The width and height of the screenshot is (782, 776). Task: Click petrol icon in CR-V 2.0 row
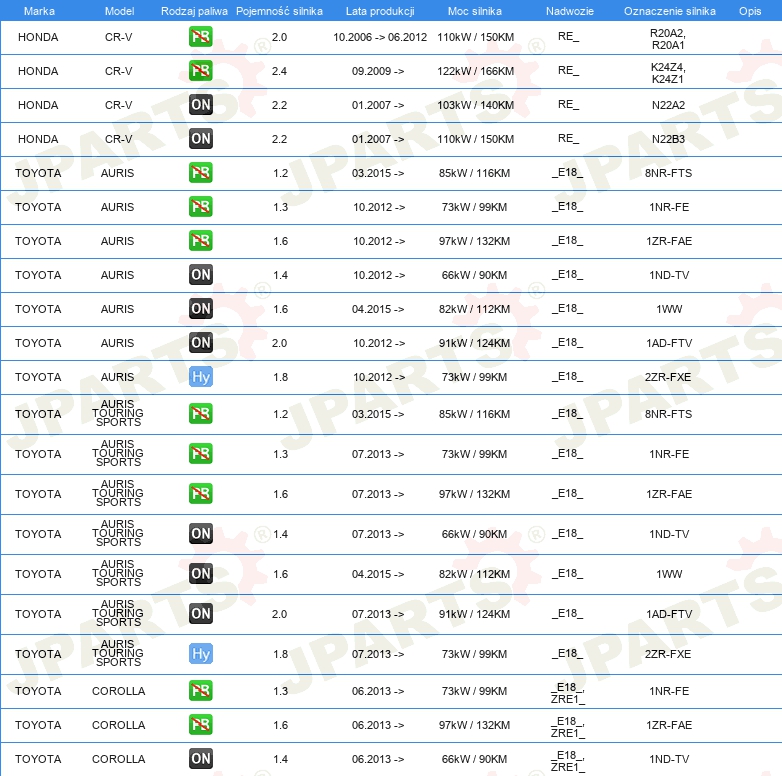[201, 37]
